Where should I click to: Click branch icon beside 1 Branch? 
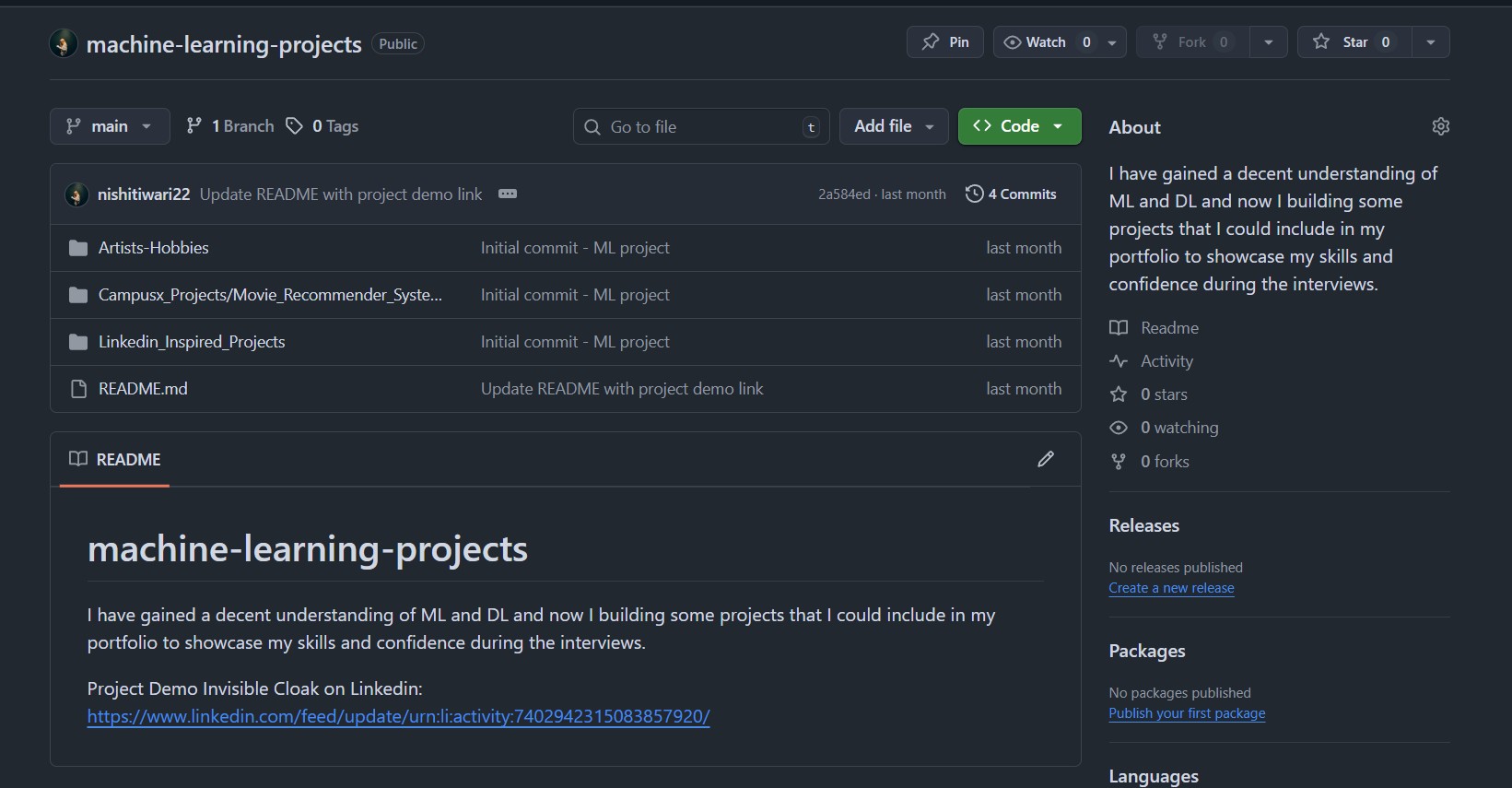[x=193, y=126]
